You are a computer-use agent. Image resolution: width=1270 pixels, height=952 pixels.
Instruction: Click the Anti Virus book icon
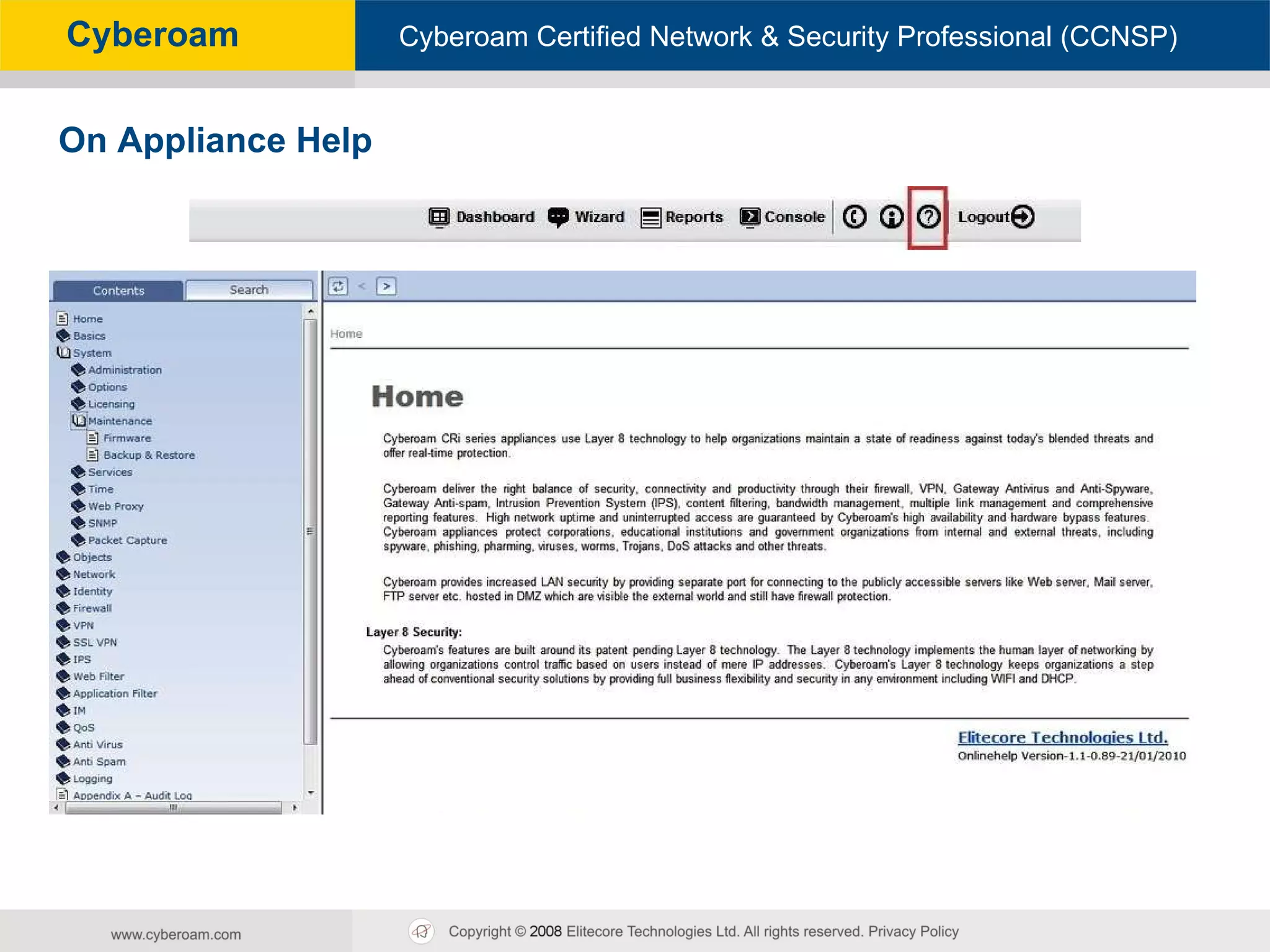[63, 745]
